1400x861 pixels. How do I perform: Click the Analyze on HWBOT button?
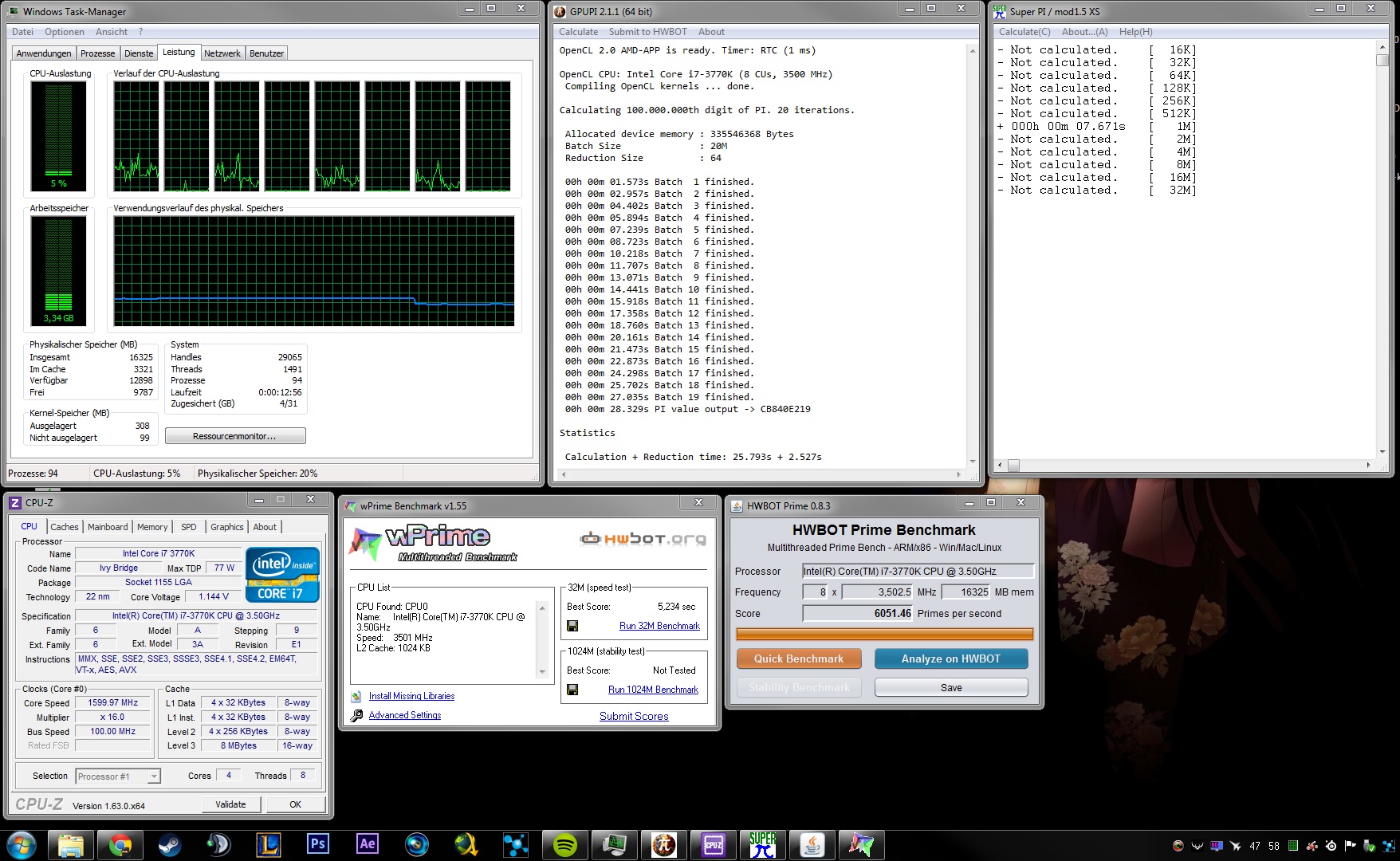(x=951, y=659)
